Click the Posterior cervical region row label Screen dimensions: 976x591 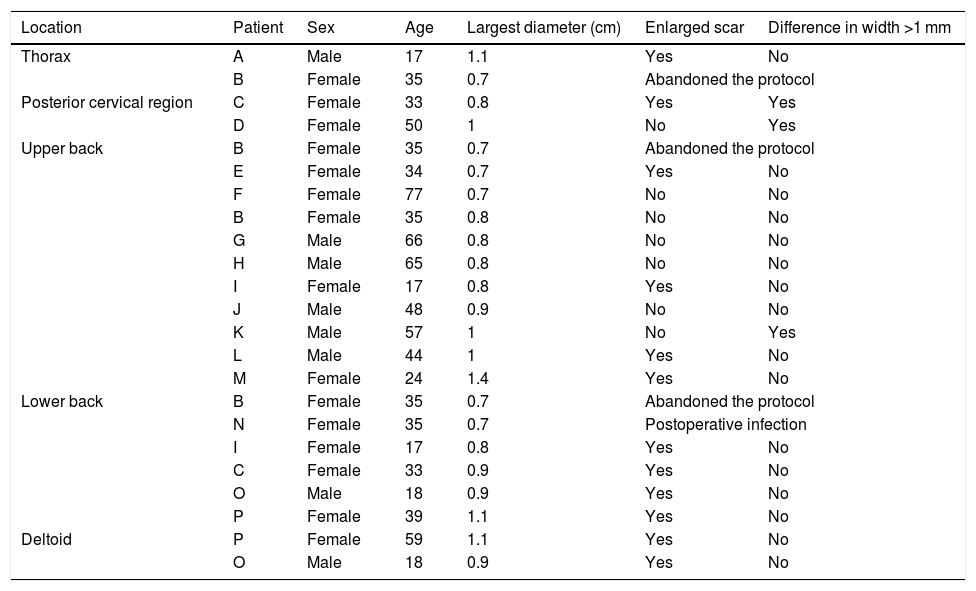106,102
